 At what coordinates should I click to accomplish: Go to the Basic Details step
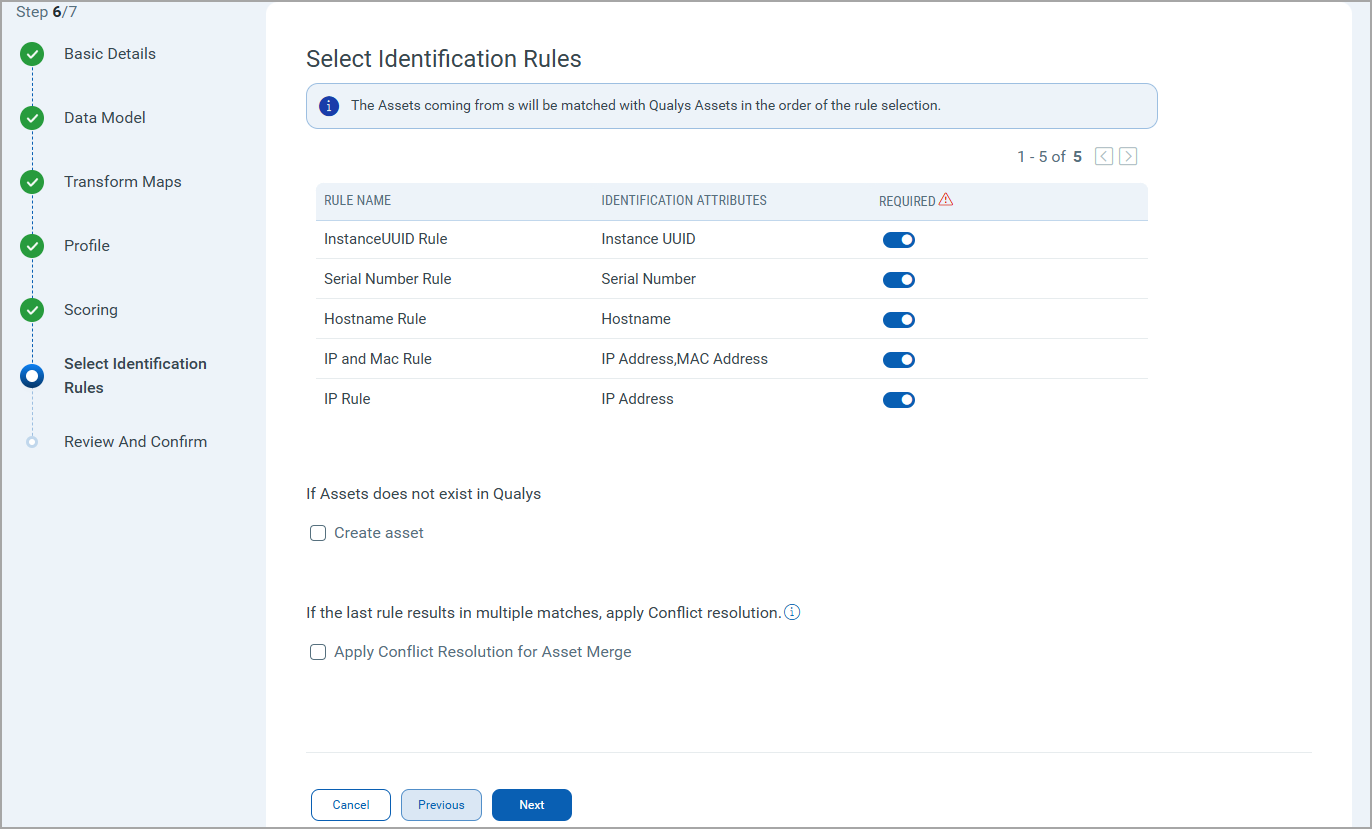pyautogui.click(x=110, y=54)
